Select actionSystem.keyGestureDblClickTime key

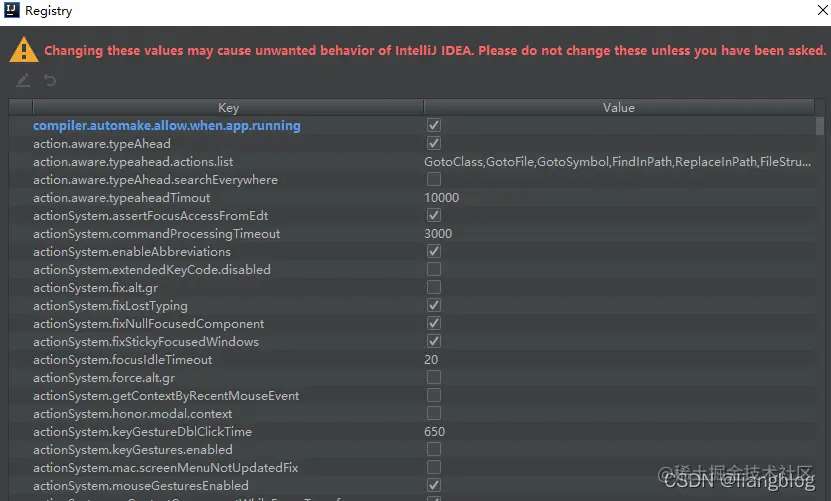tap(142, 432)
